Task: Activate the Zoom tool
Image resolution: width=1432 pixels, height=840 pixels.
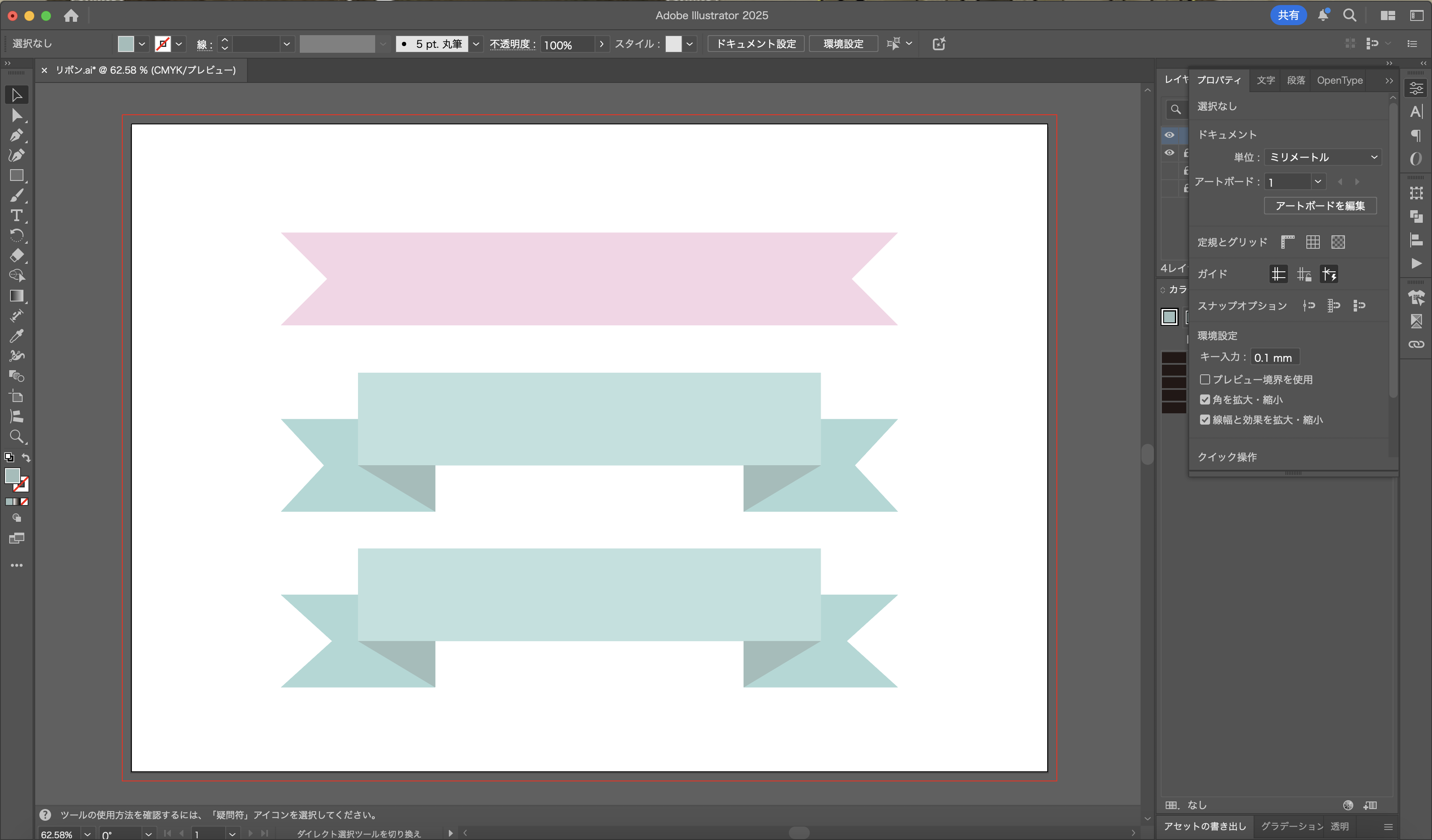Action: pyautogui.click(x=16, y=436)
